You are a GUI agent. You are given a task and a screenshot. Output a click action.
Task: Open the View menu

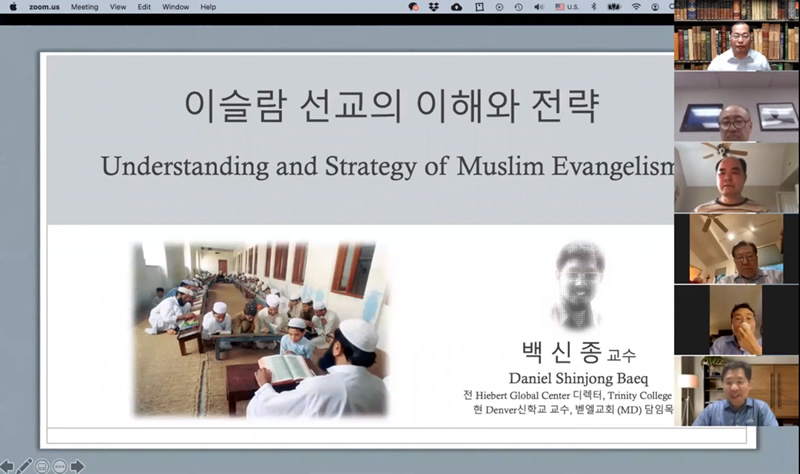118,6
